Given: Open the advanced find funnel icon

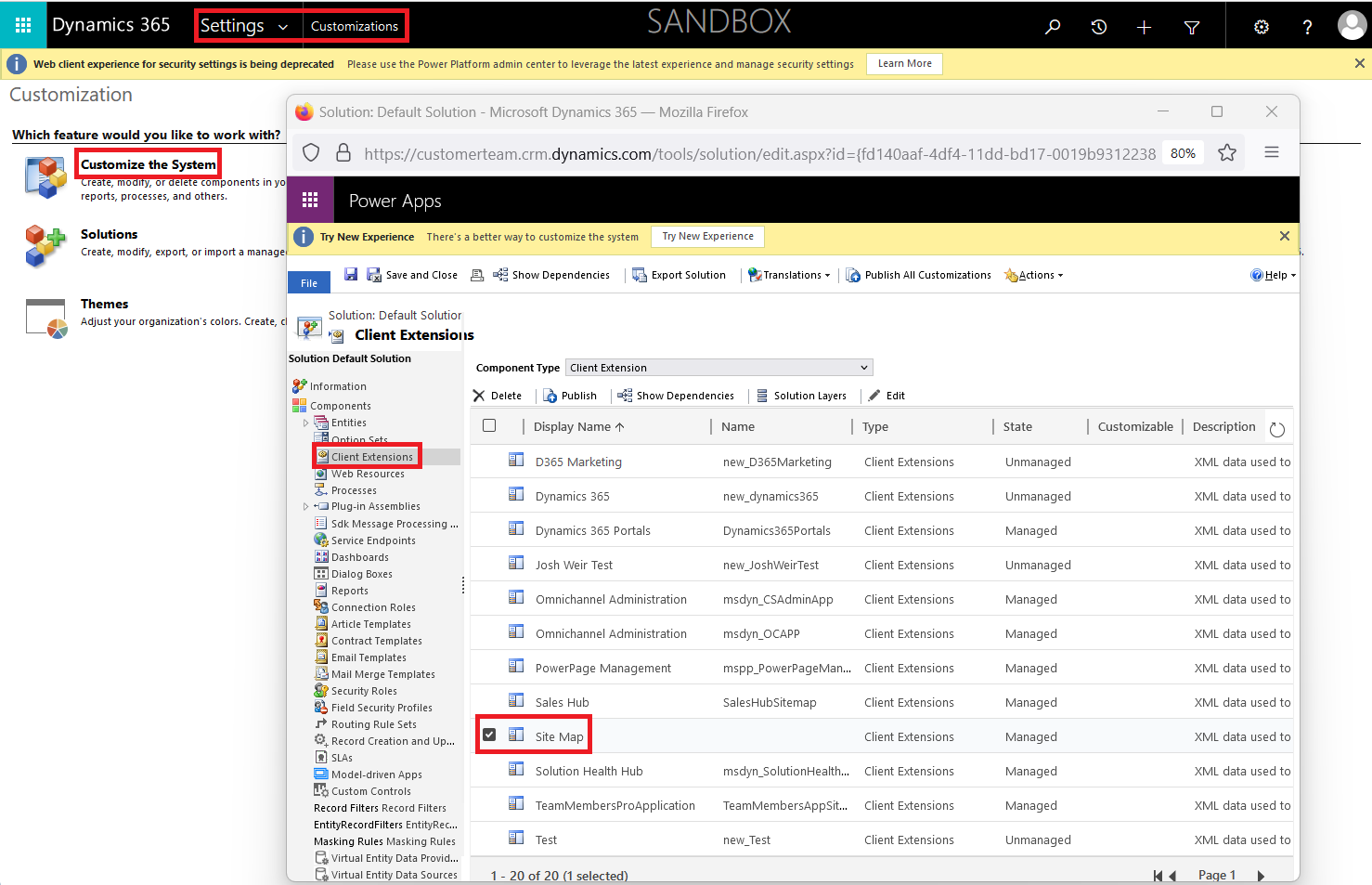Looking at the screenshot, I should pyautogui.click(x=1192, y=27).
